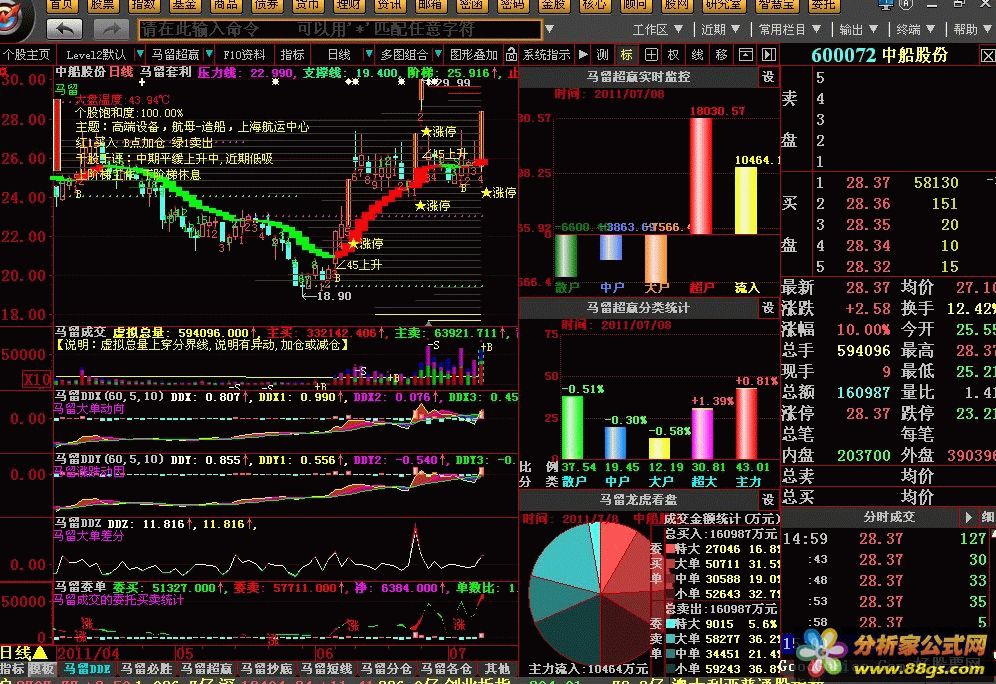This screenshot has height=684, width=996.
Task: Click the play triangle after 系统指示
Action: pos(583,55)
